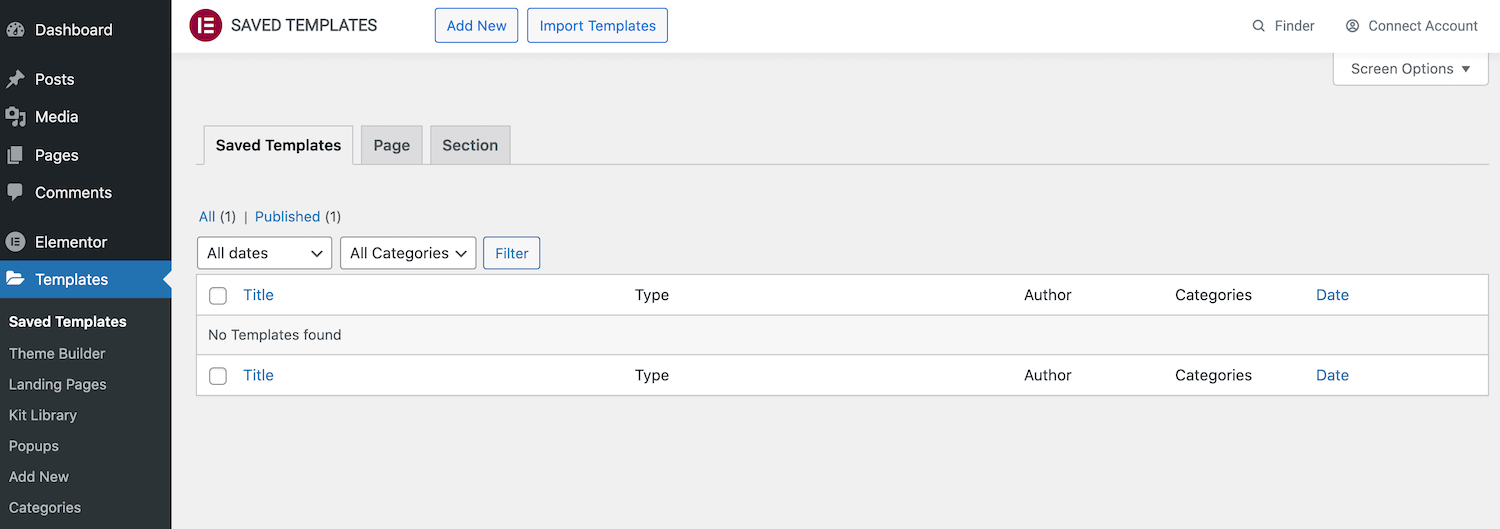Sort by the Date column header

point(1332,295)
